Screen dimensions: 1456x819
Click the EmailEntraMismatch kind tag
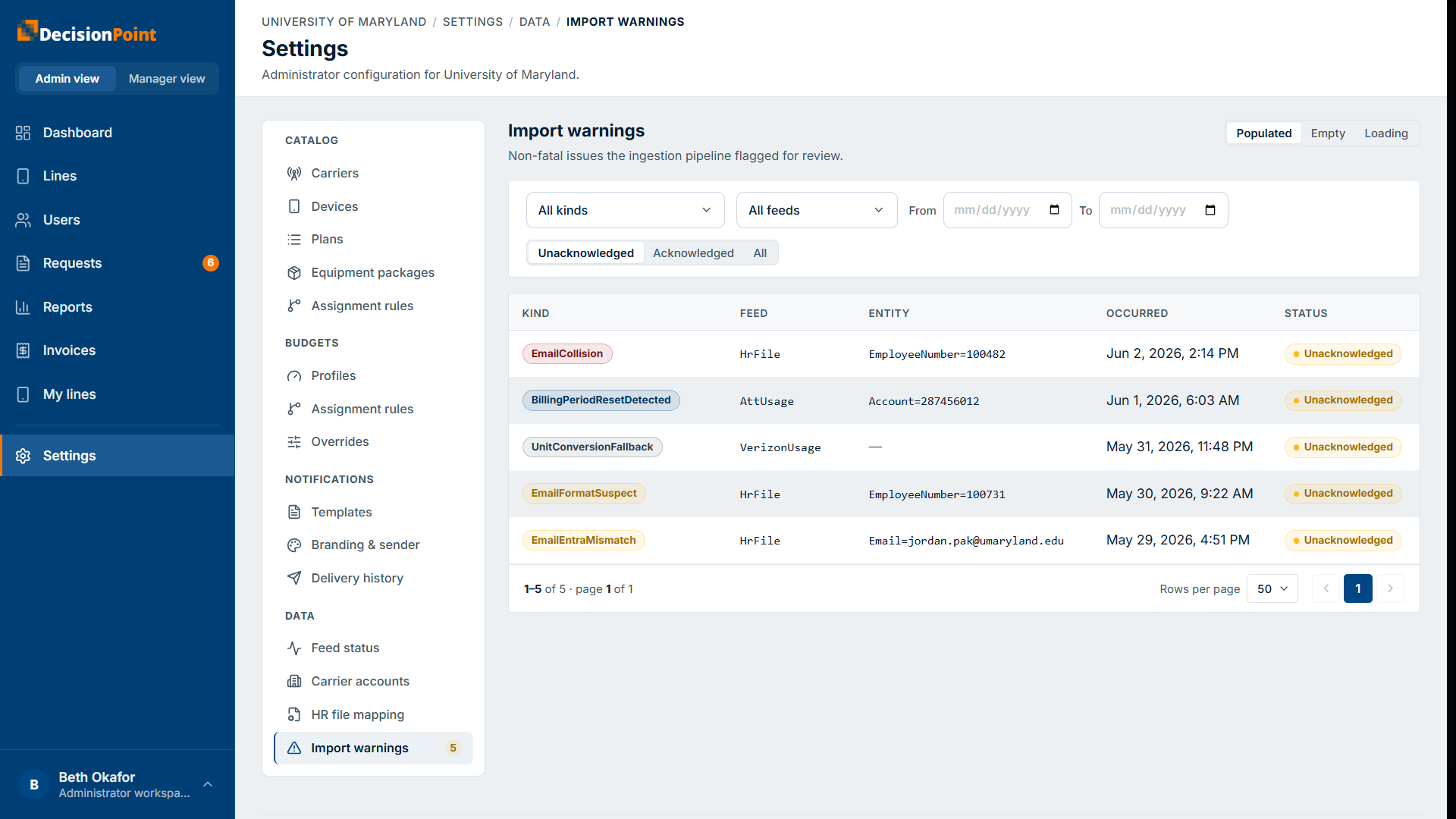583,541
